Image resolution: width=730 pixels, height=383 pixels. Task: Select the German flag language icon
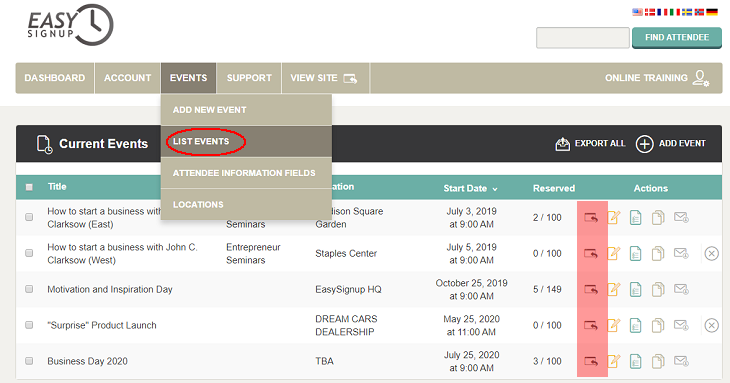[x=712, y=12]
